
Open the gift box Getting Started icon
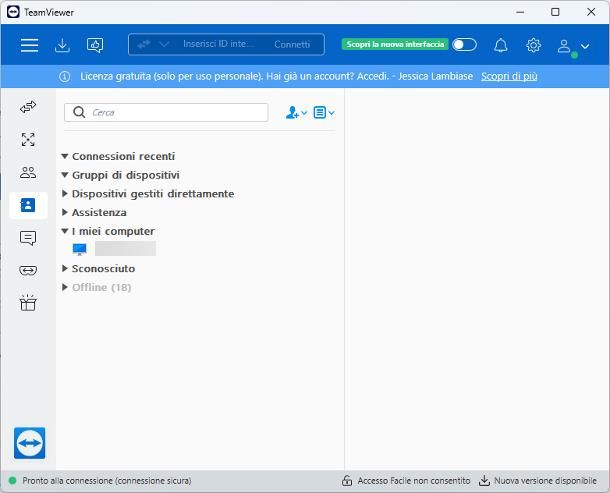(x=28, y=303)
